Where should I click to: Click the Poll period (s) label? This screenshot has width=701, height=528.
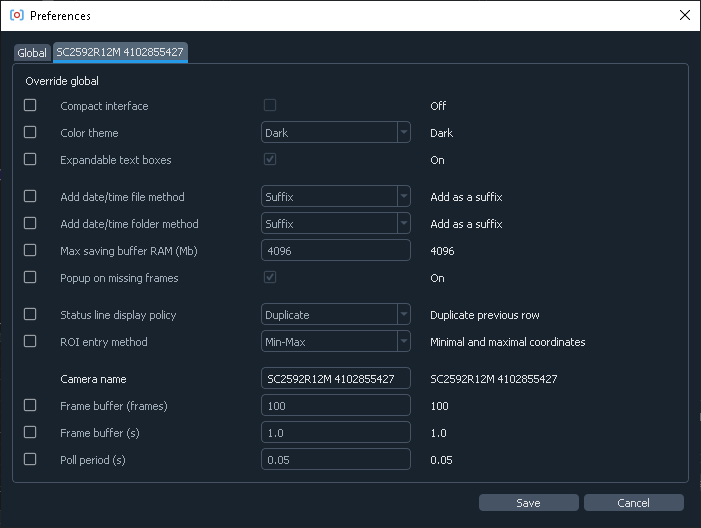pyautogui.click(x=93, y=460)
